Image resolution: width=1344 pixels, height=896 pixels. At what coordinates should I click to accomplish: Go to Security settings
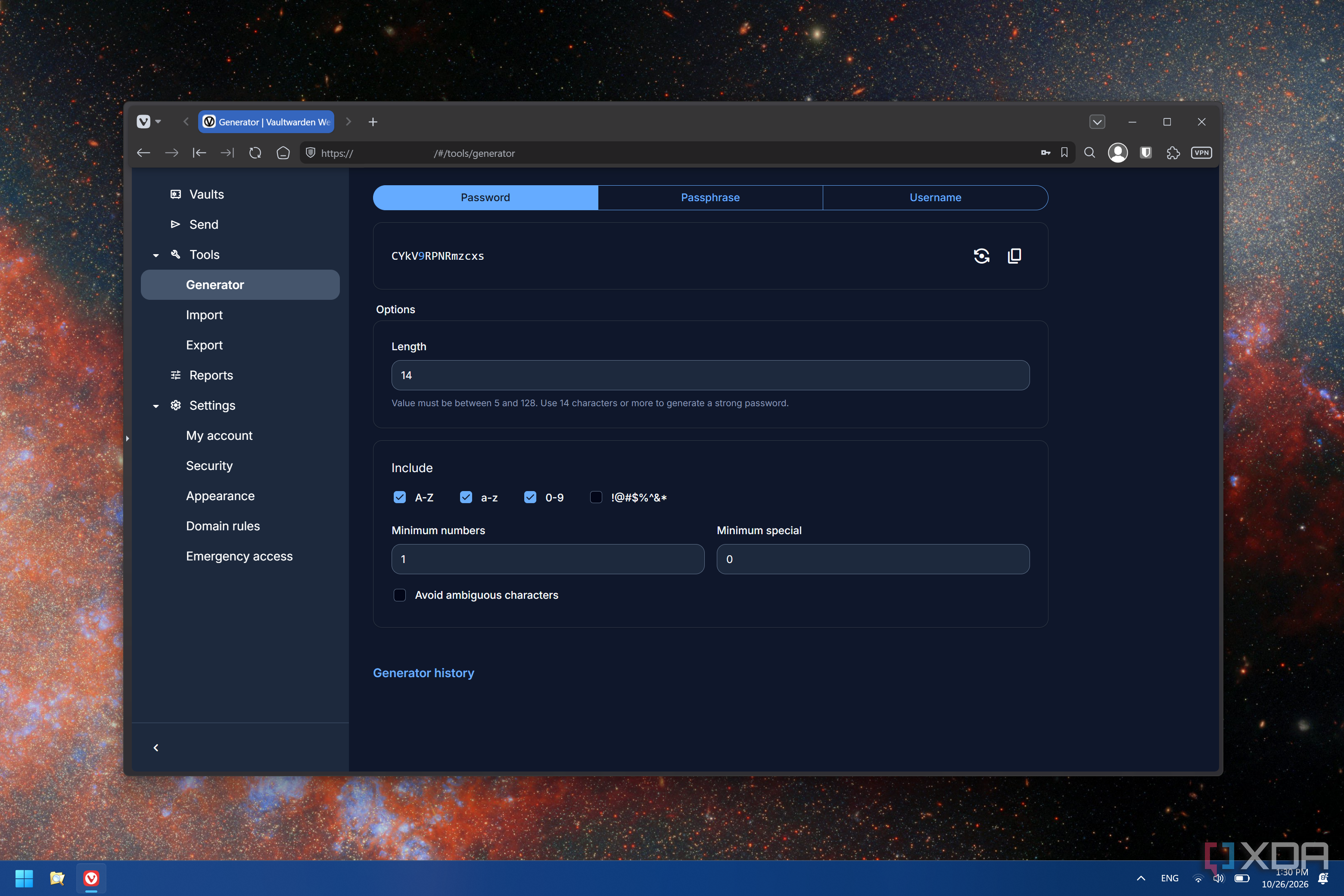[x=209, y=466]
